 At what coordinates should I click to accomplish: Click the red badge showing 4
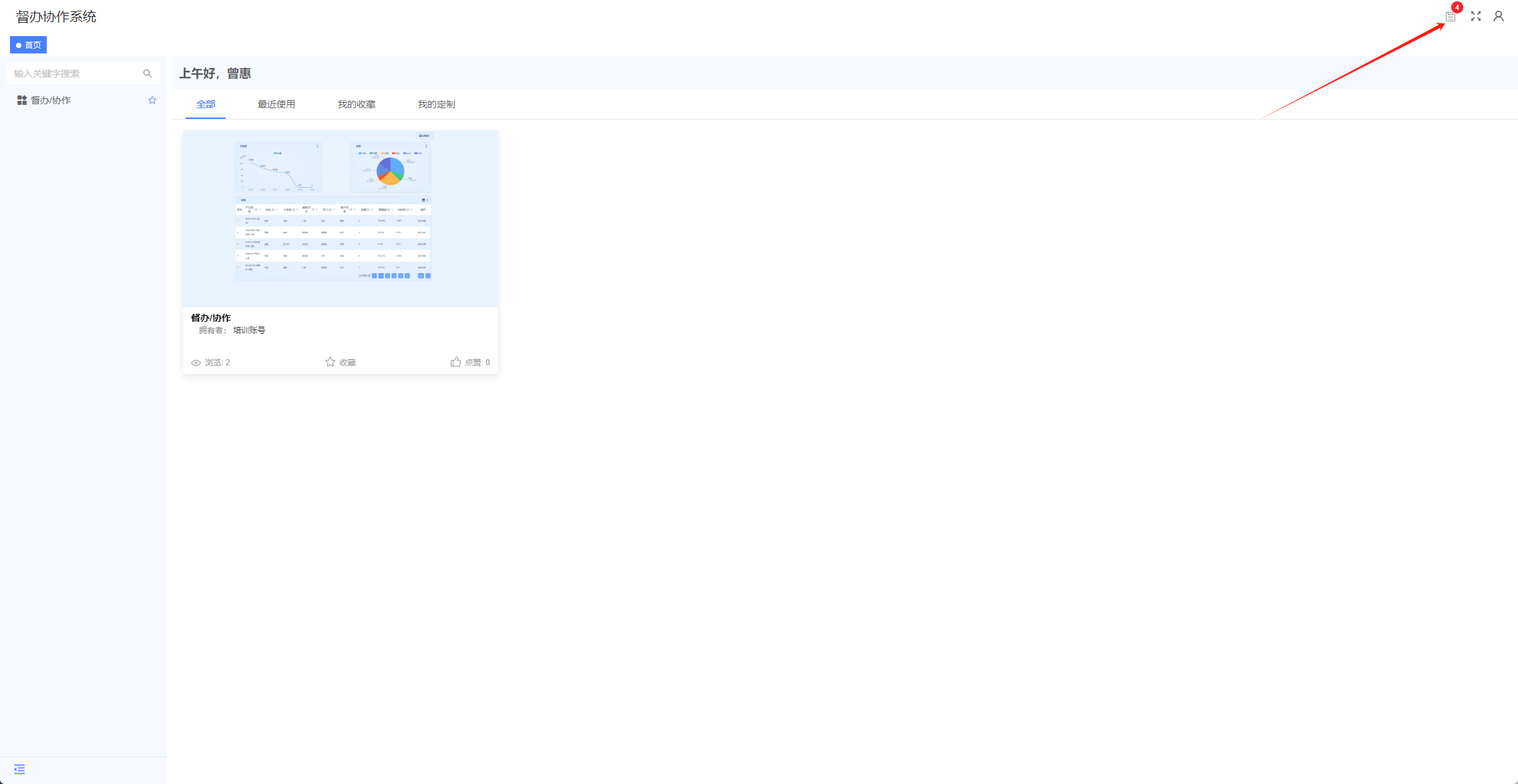coord(1457,7)
